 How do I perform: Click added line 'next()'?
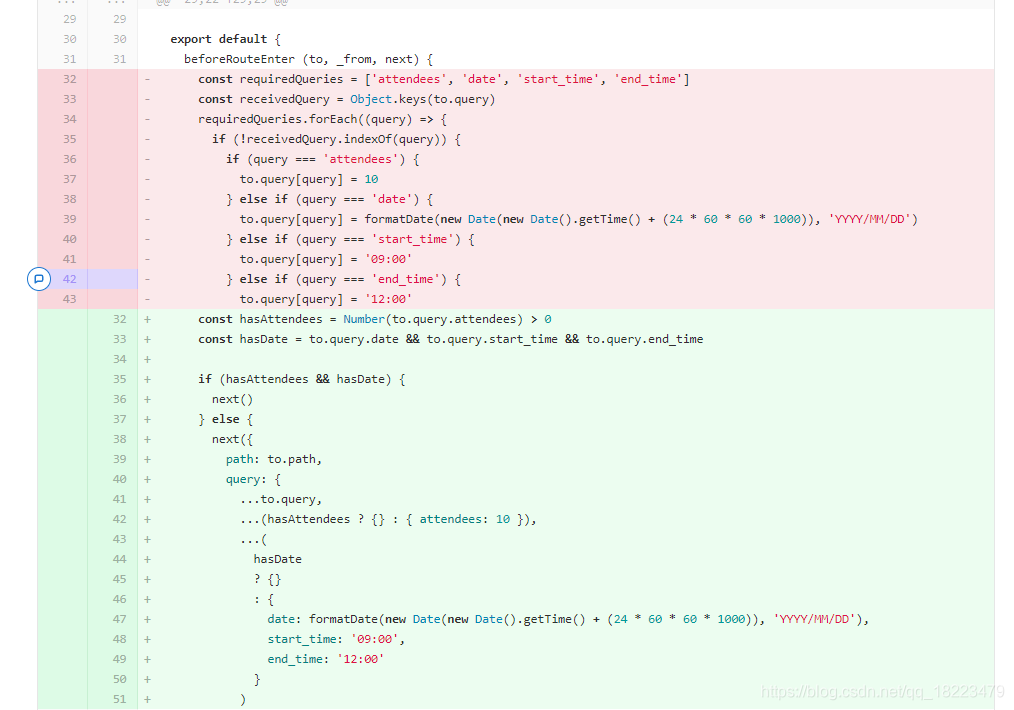[x=232, y=399]
